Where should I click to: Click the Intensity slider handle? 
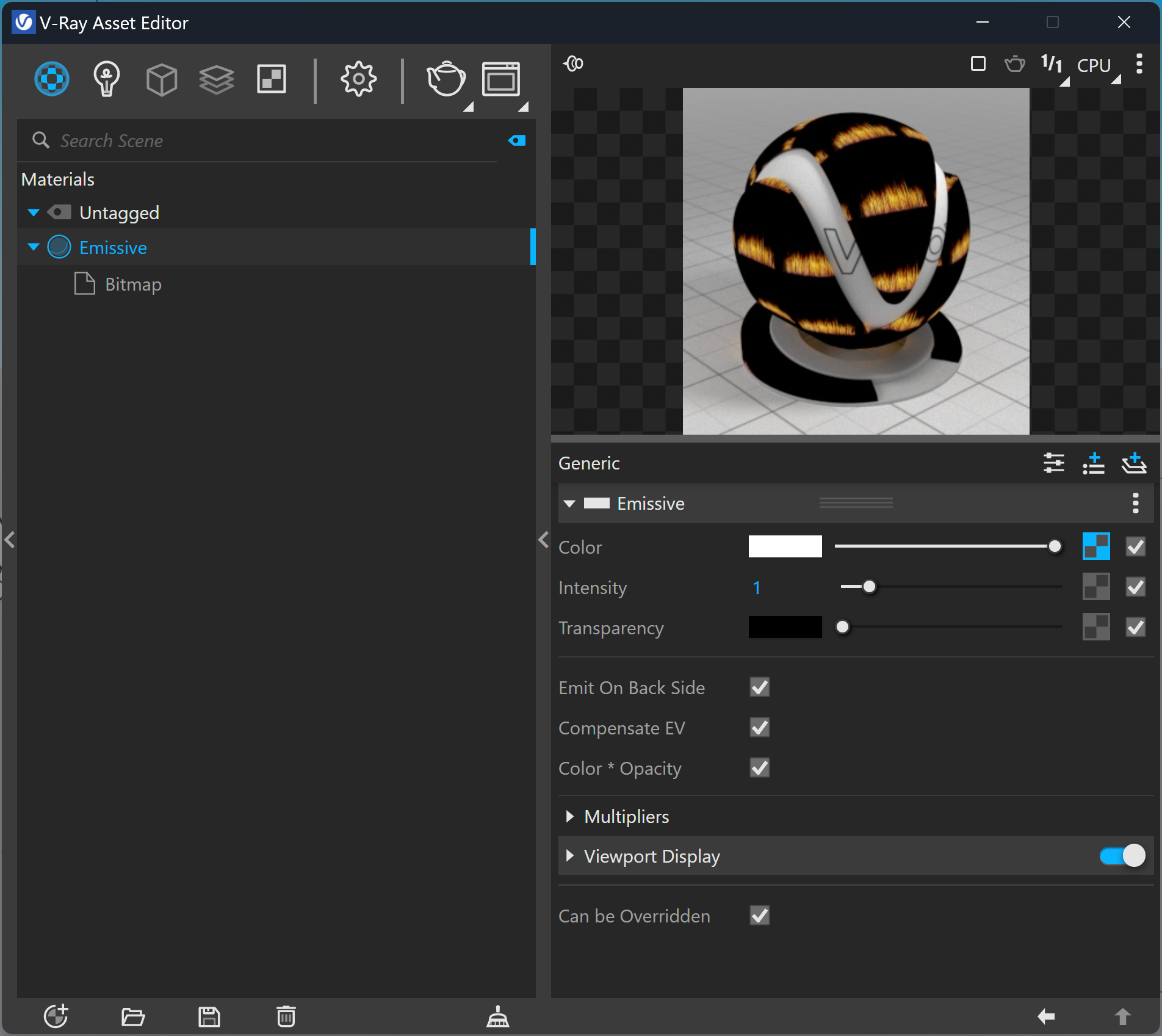tap(870, 587)
